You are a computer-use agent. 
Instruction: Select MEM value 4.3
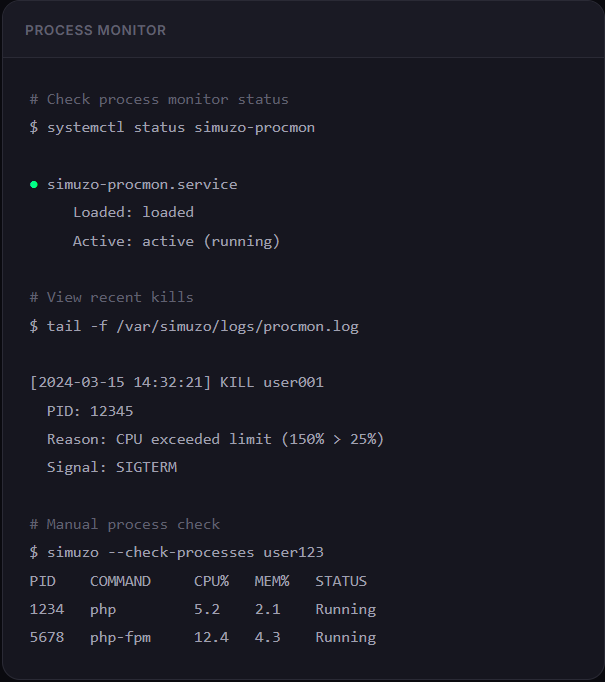[267, 638]
